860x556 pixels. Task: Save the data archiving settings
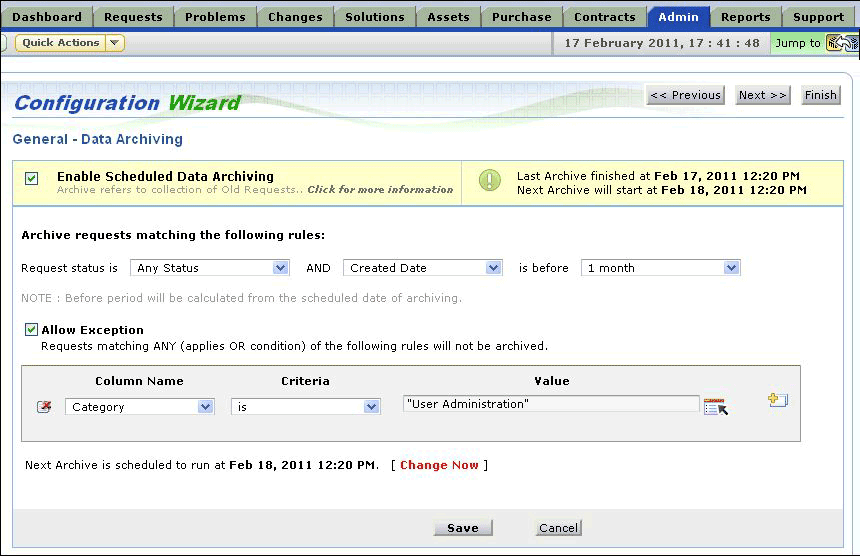(x=463, y=527)
